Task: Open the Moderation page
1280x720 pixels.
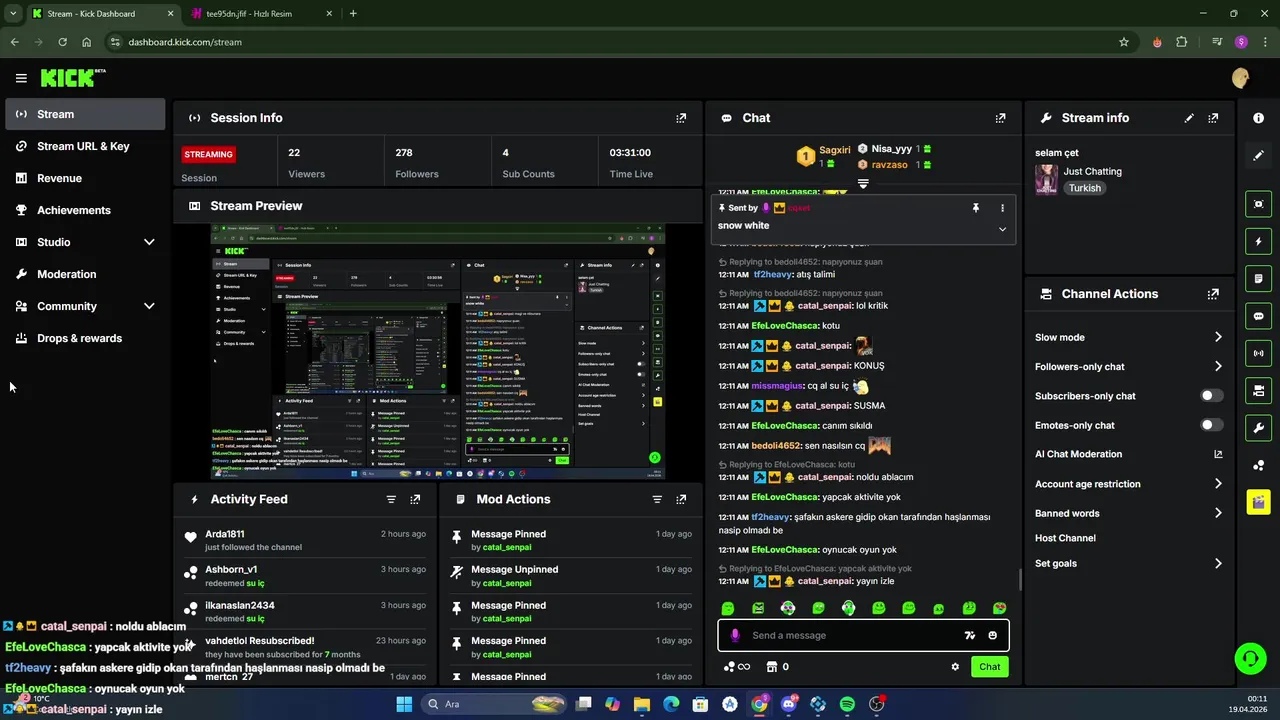Action: pos(85,274)
